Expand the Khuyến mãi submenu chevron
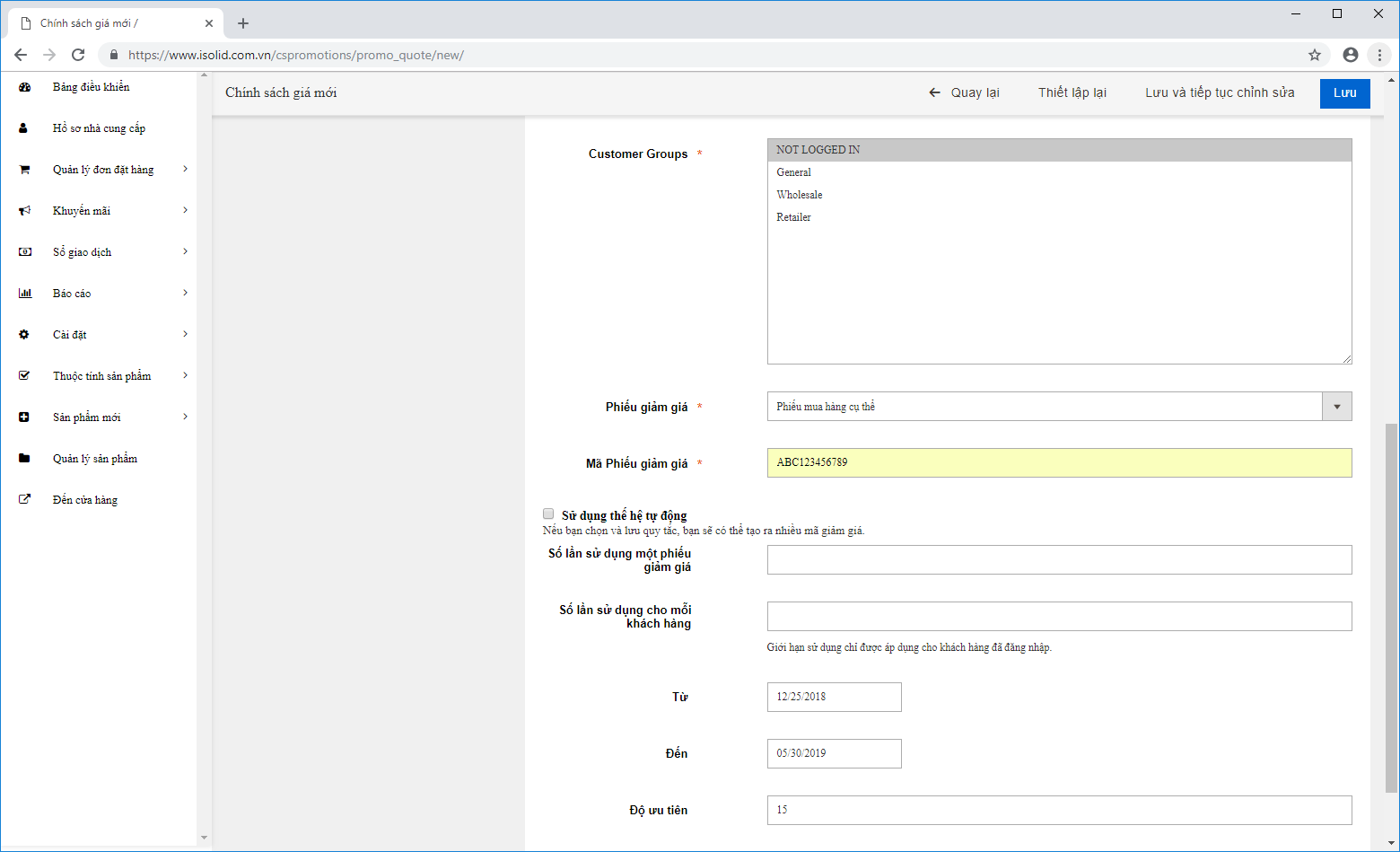This screenshot has width=1400, height=852. (186, 210)
